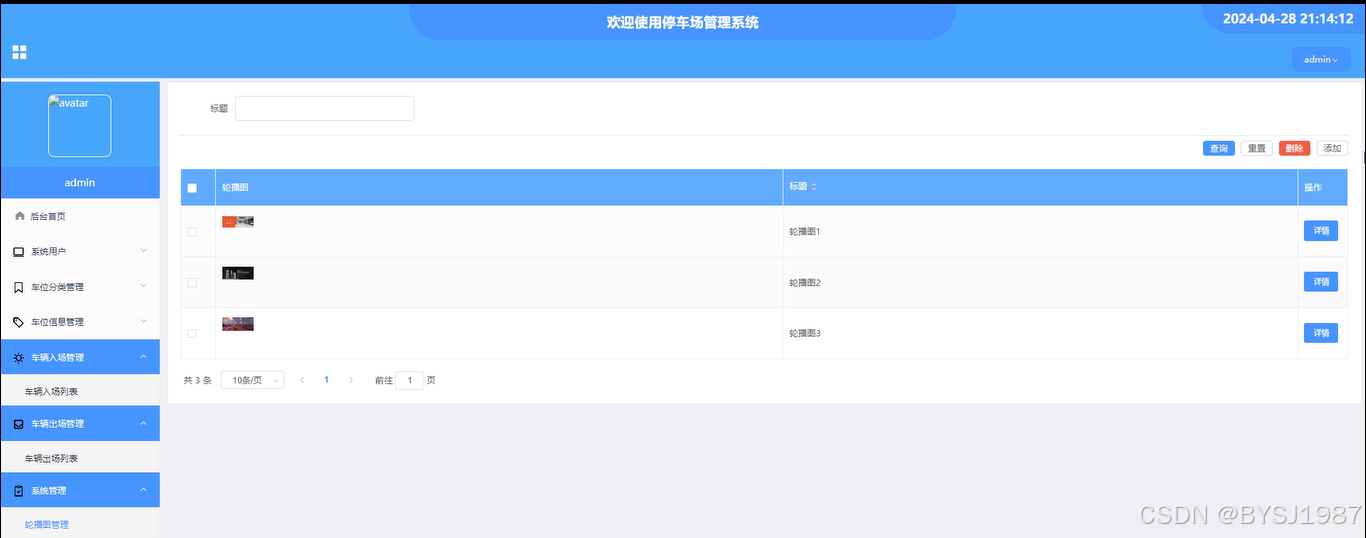Check the checkbox for 轮播图3 row

(x=192, y=333)
